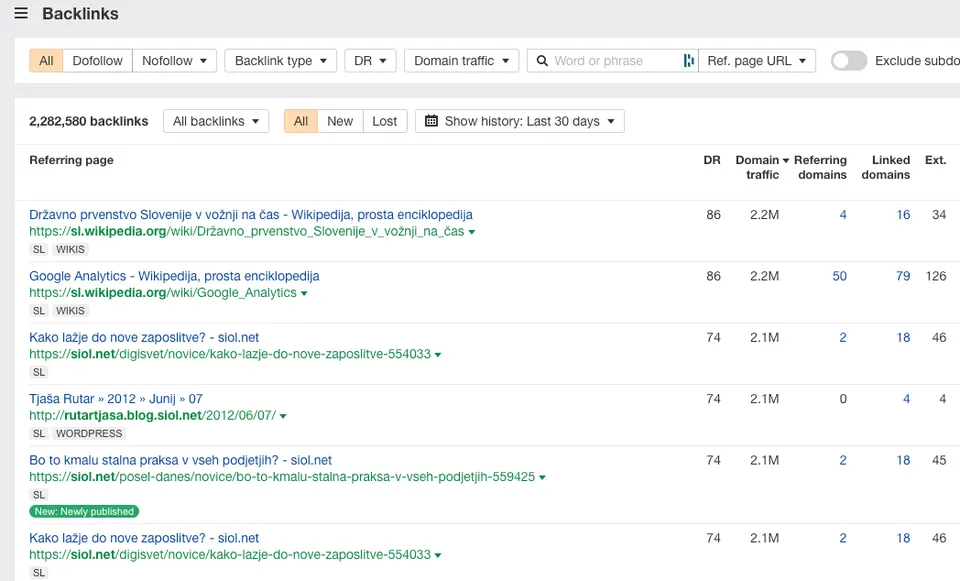
Task: Click the Ext. column header
Action: point(936,160)
